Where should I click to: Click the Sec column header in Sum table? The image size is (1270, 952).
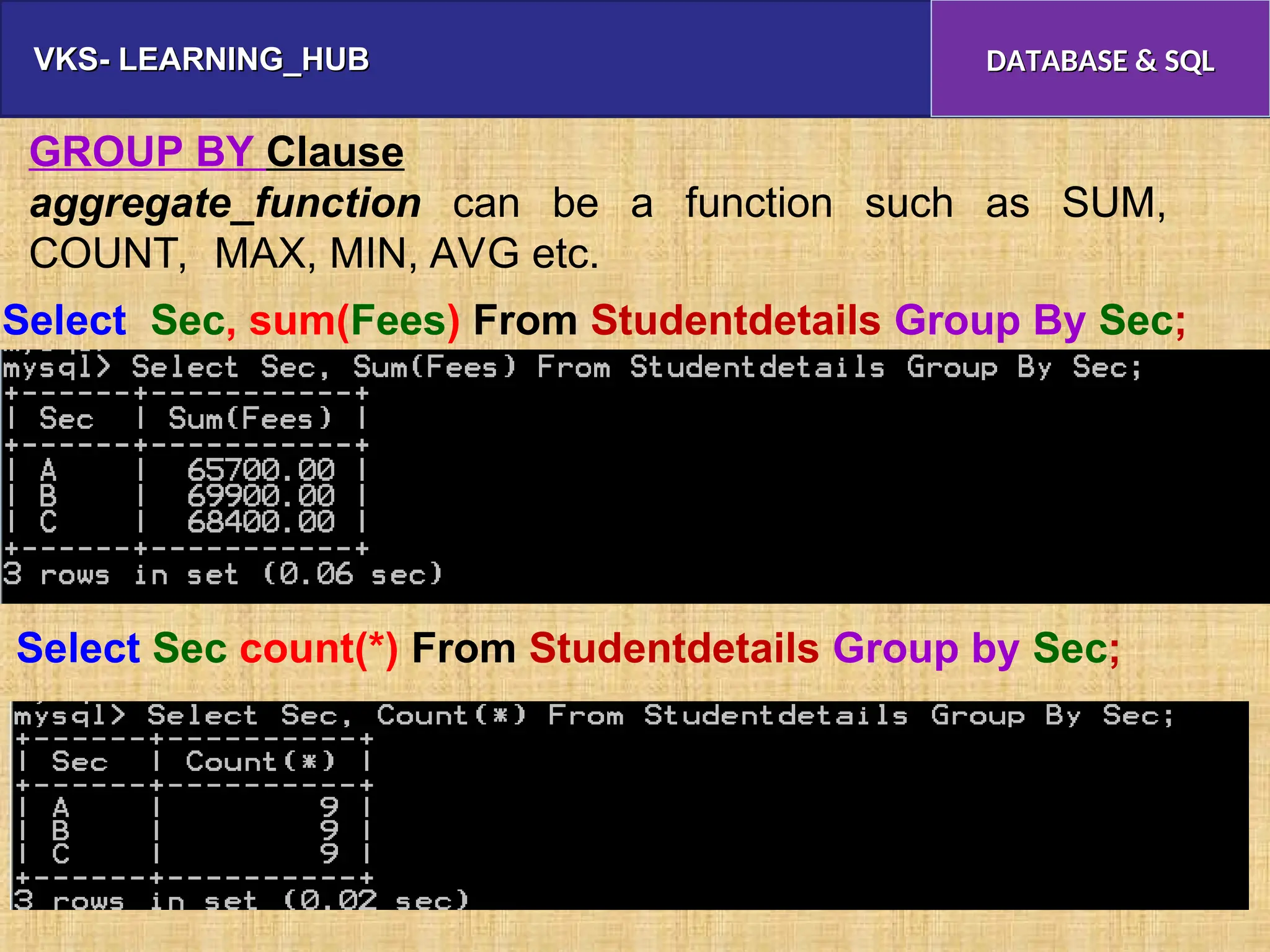pyautogui.click(x=66, y=418)
